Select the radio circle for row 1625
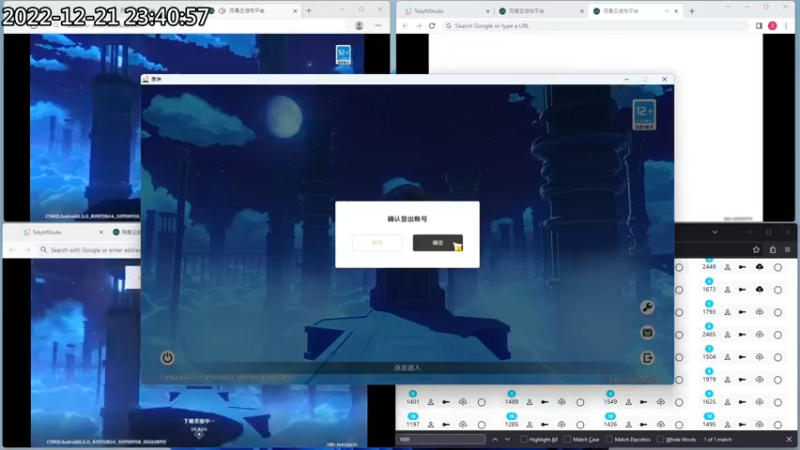The image size is (800, 450). click(778, 402)
